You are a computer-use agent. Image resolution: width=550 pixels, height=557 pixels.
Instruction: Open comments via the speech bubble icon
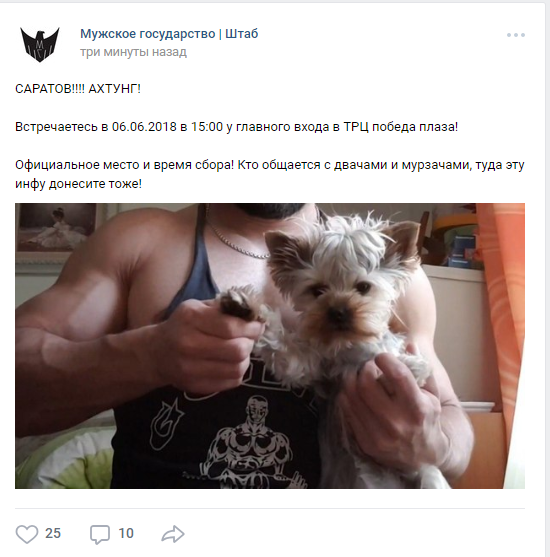pyautogui.click(x=100, y=534)
